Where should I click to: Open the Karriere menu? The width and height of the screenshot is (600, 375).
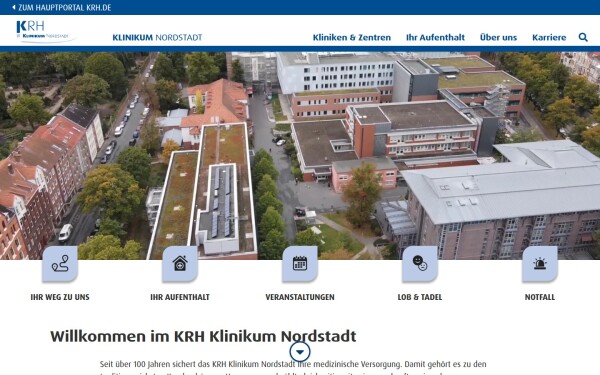[x=549, y=38]
